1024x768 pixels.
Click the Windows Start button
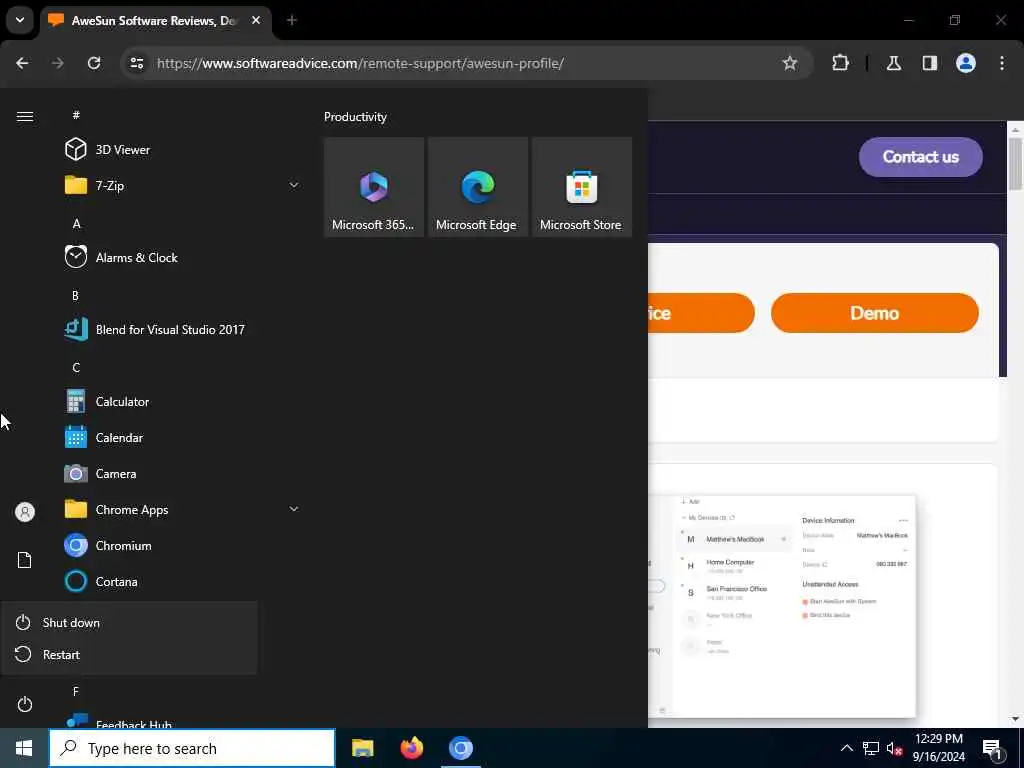click(x=24, y=748)
